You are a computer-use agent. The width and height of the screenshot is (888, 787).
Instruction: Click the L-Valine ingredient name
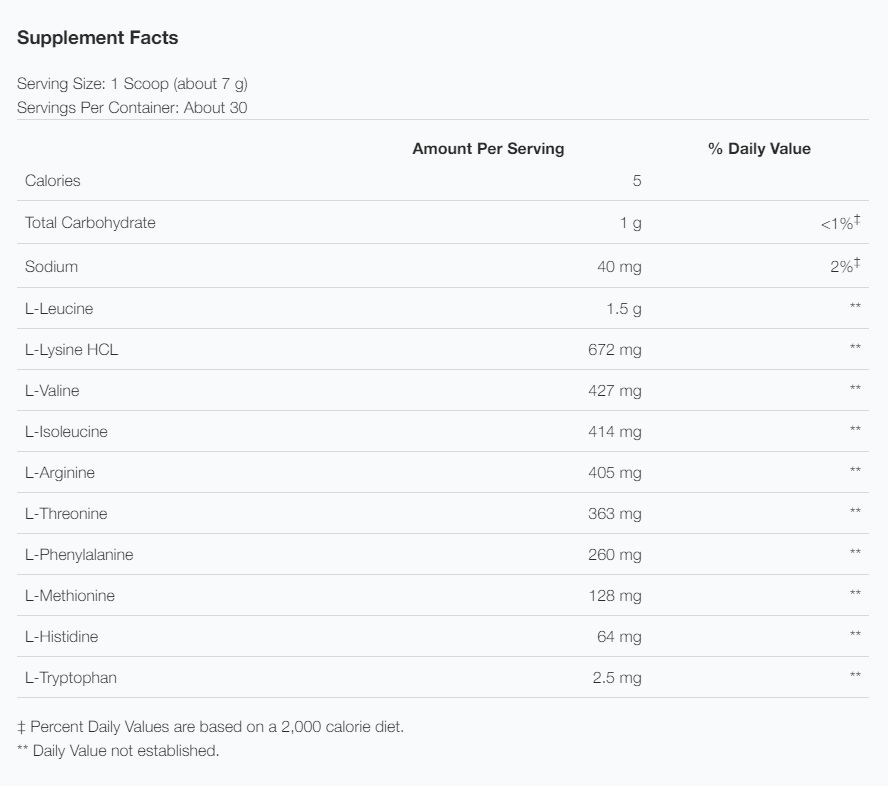click(x=52, y=391)
